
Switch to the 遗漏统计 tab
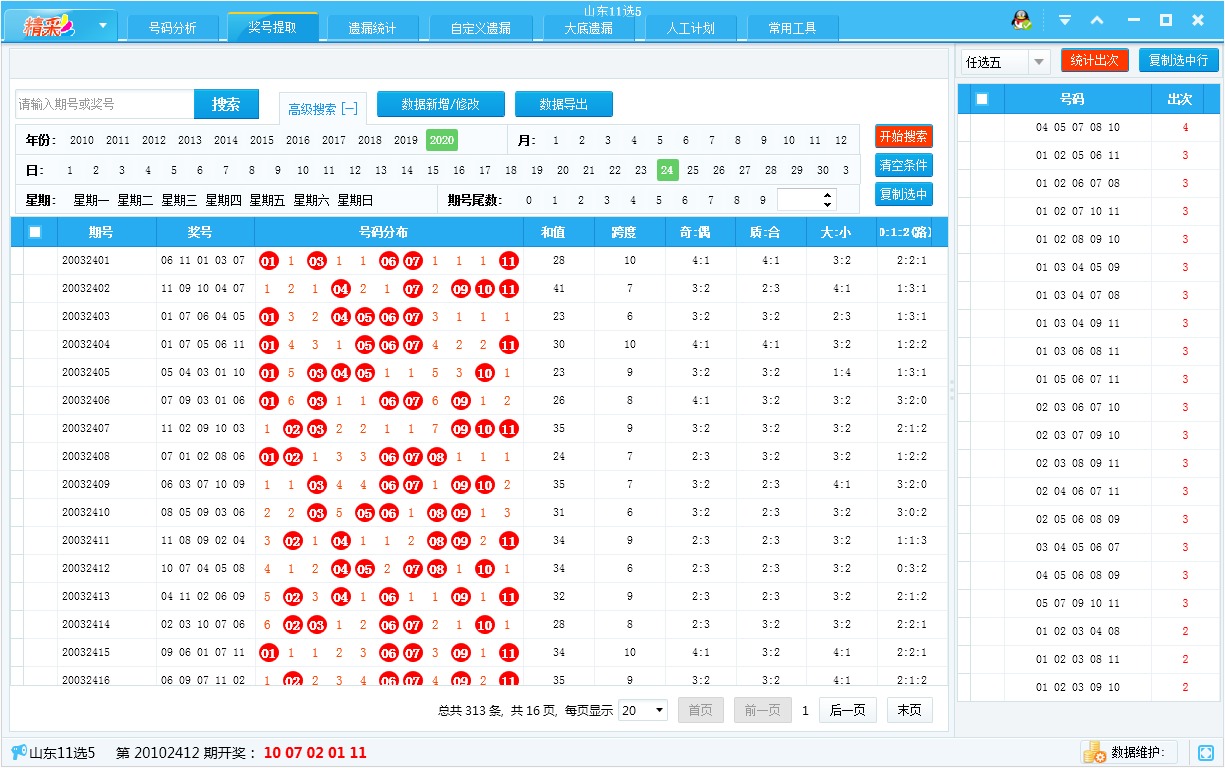[370, 27]
